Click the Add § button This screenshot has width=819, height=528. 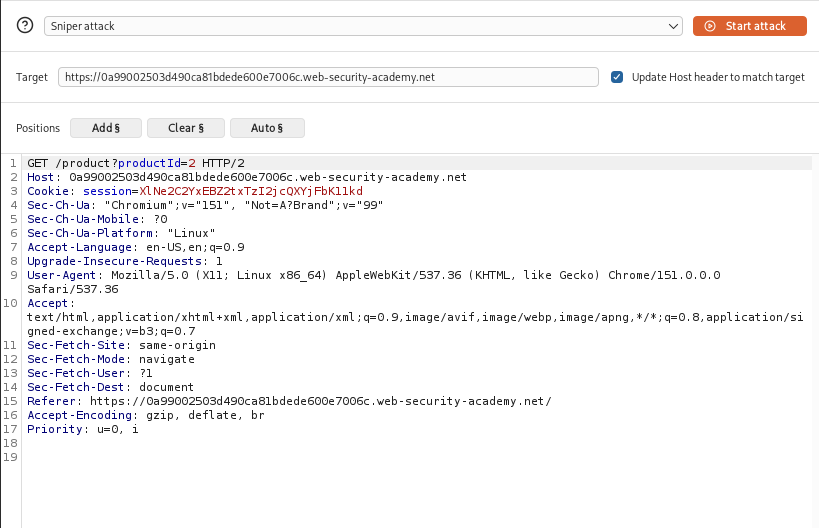click(x=106, y=128)
